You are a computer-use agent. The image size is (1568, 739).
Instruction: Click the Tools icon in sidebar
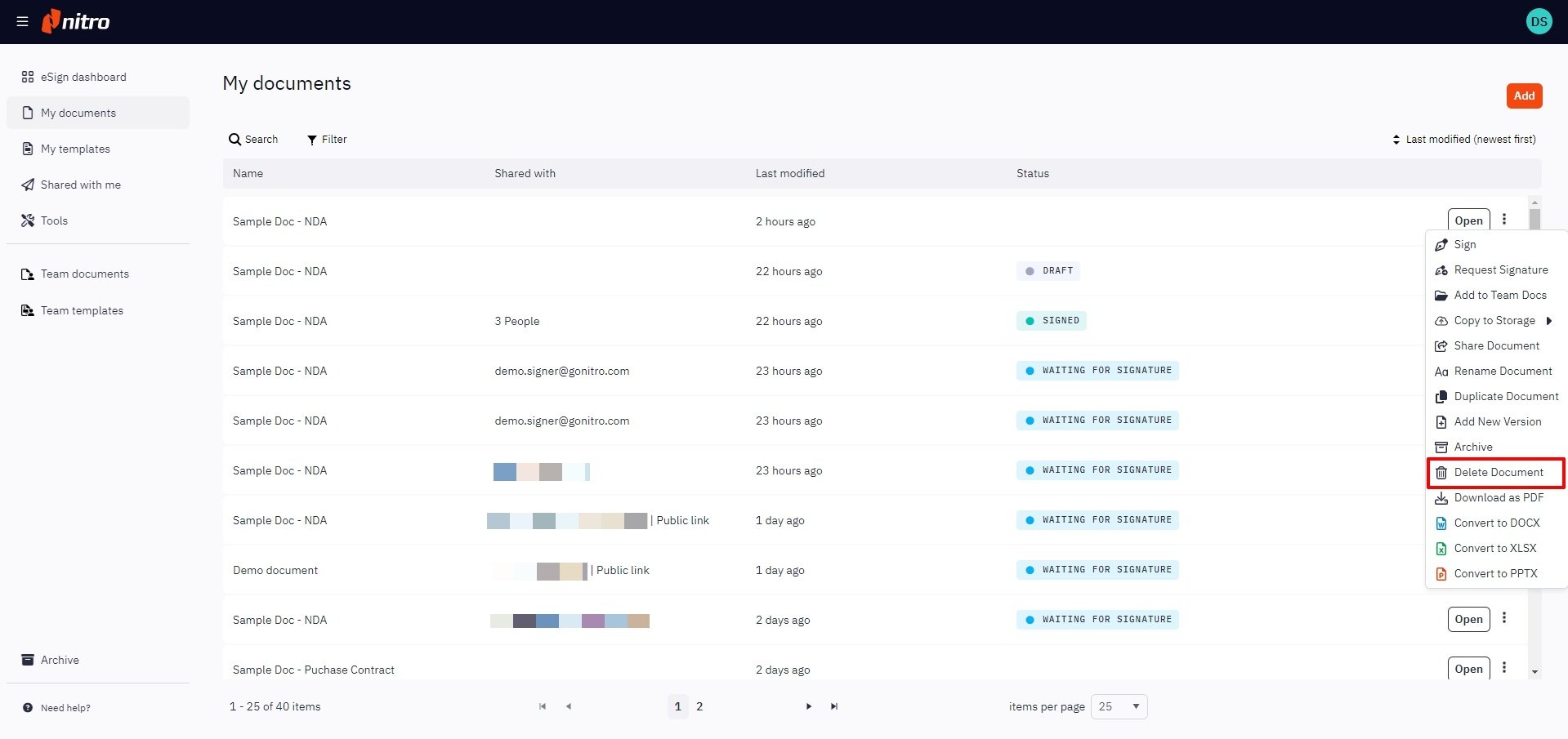point(28,220)
